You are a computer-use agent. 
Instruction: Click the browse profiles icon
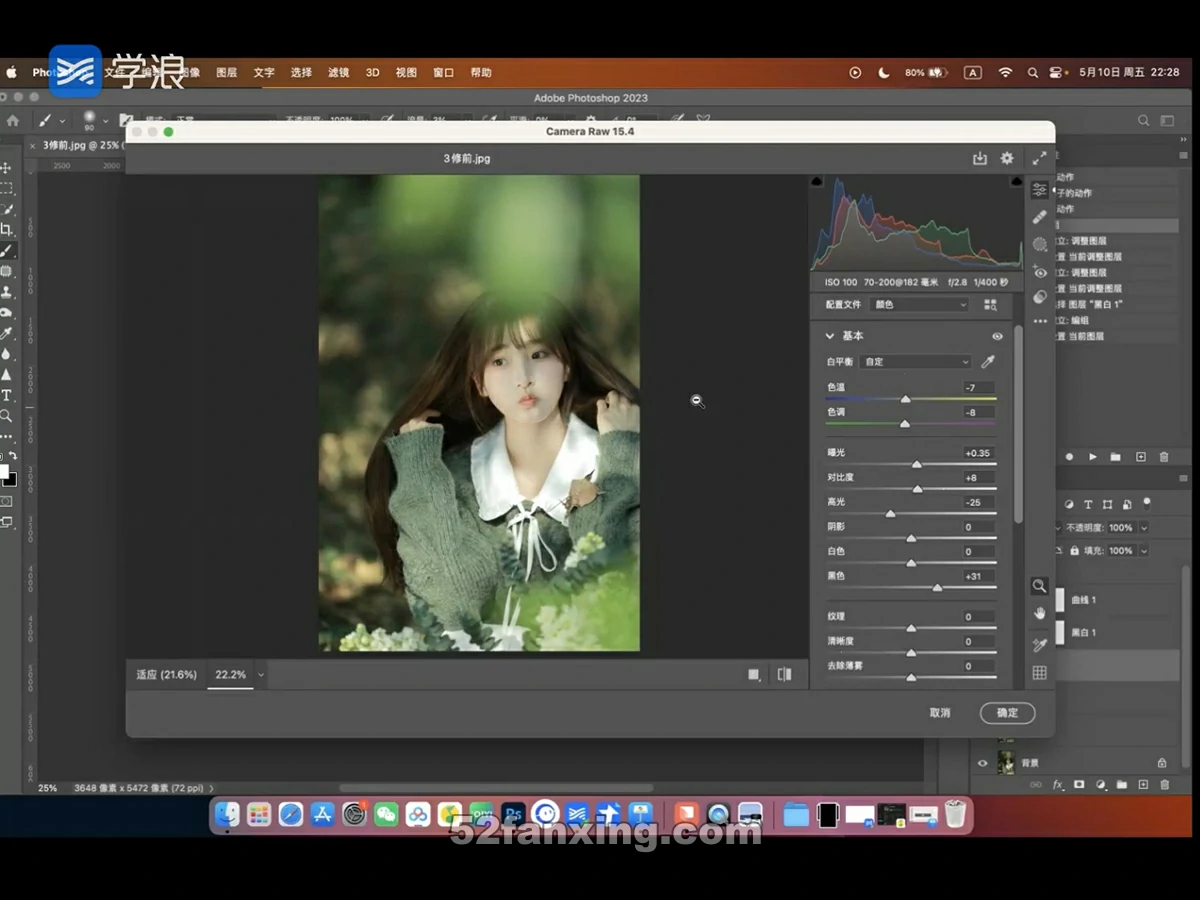coord(991,305)
